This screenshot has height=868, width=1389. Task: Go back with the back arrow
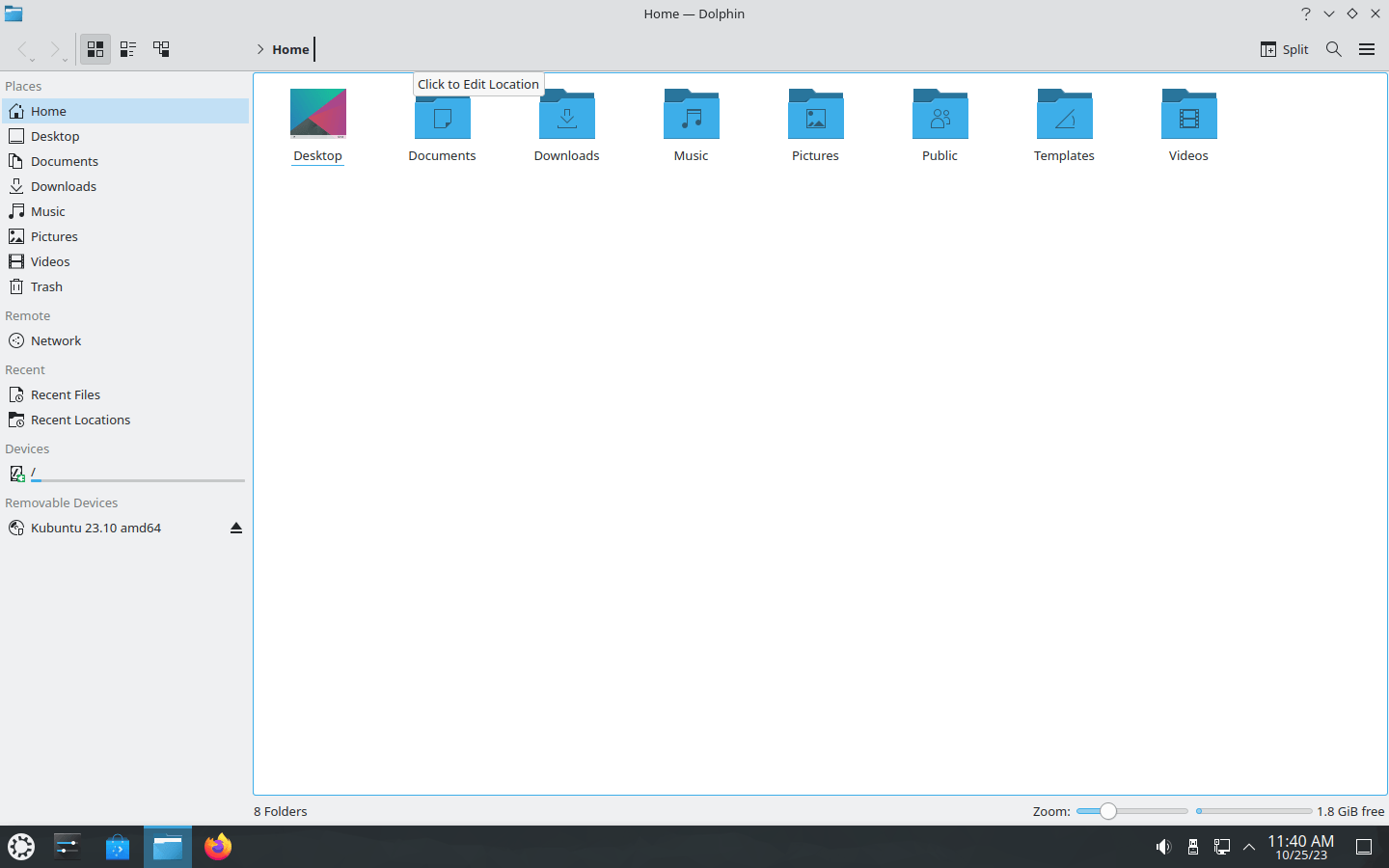pyautogui.click(x=23, y=49)
